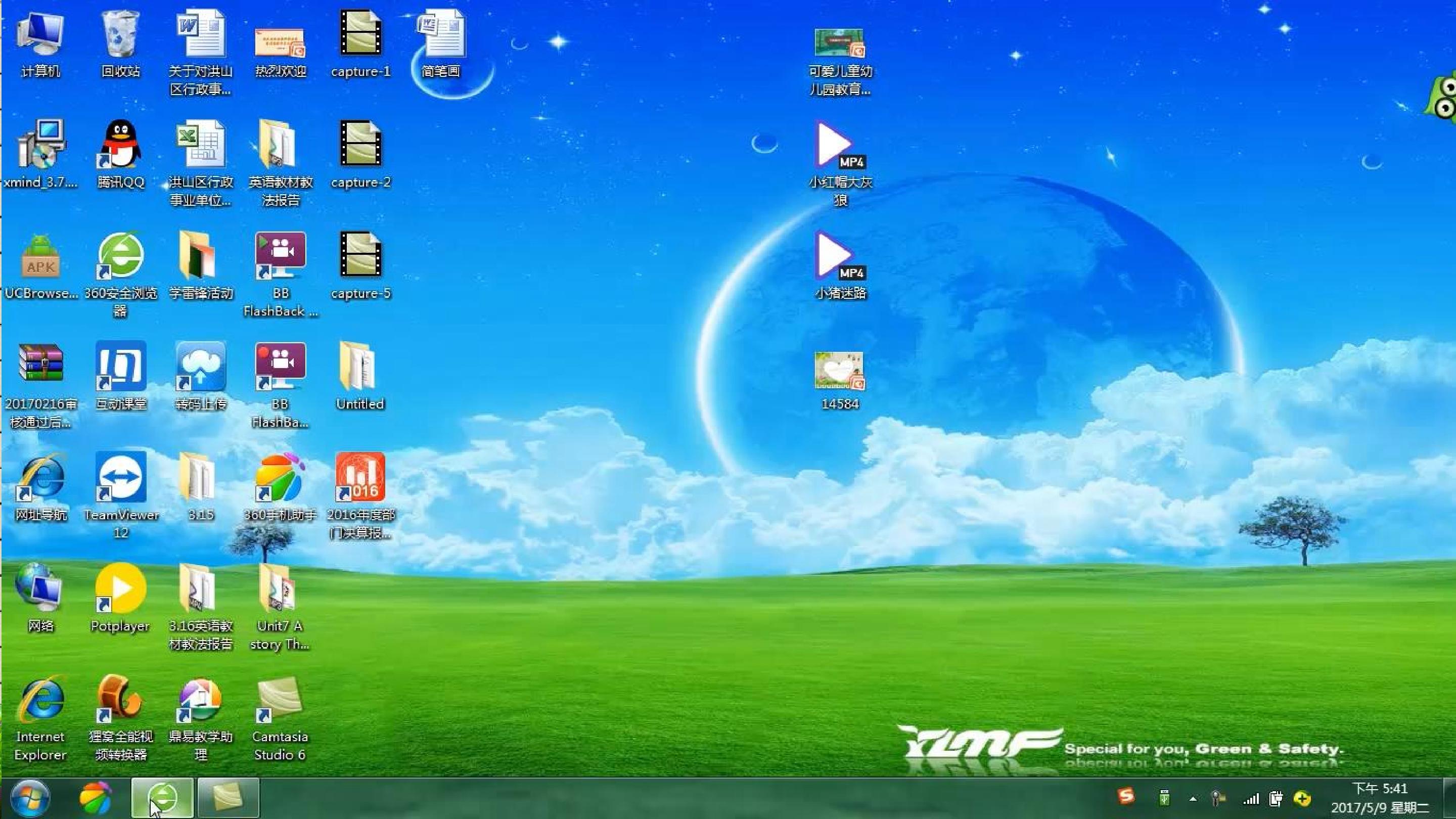Select the Unit7 A story folder

[281, 607]
